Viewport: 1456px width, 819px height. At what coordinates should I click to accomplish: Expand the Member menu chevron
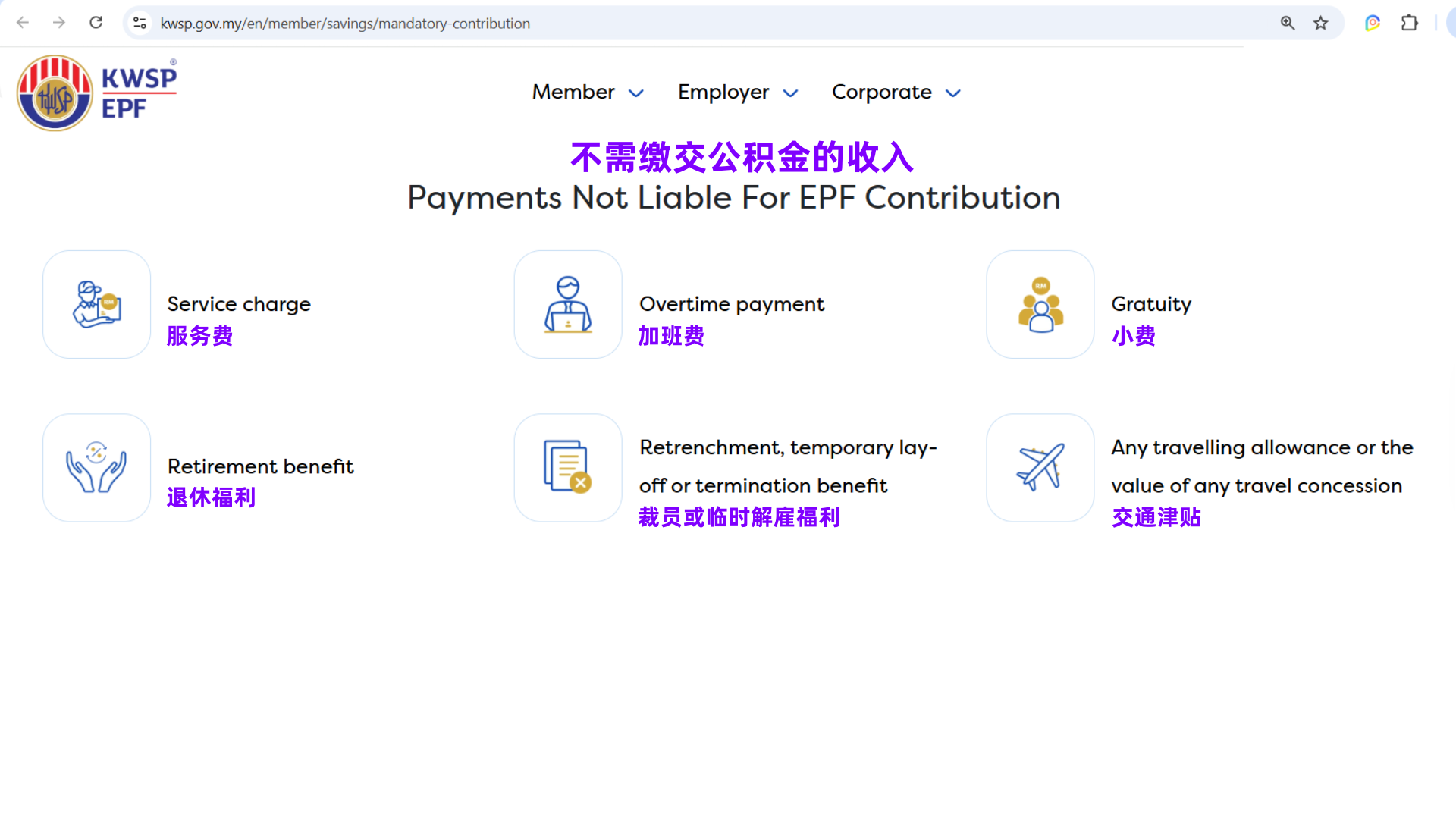[x=636, y=93]
